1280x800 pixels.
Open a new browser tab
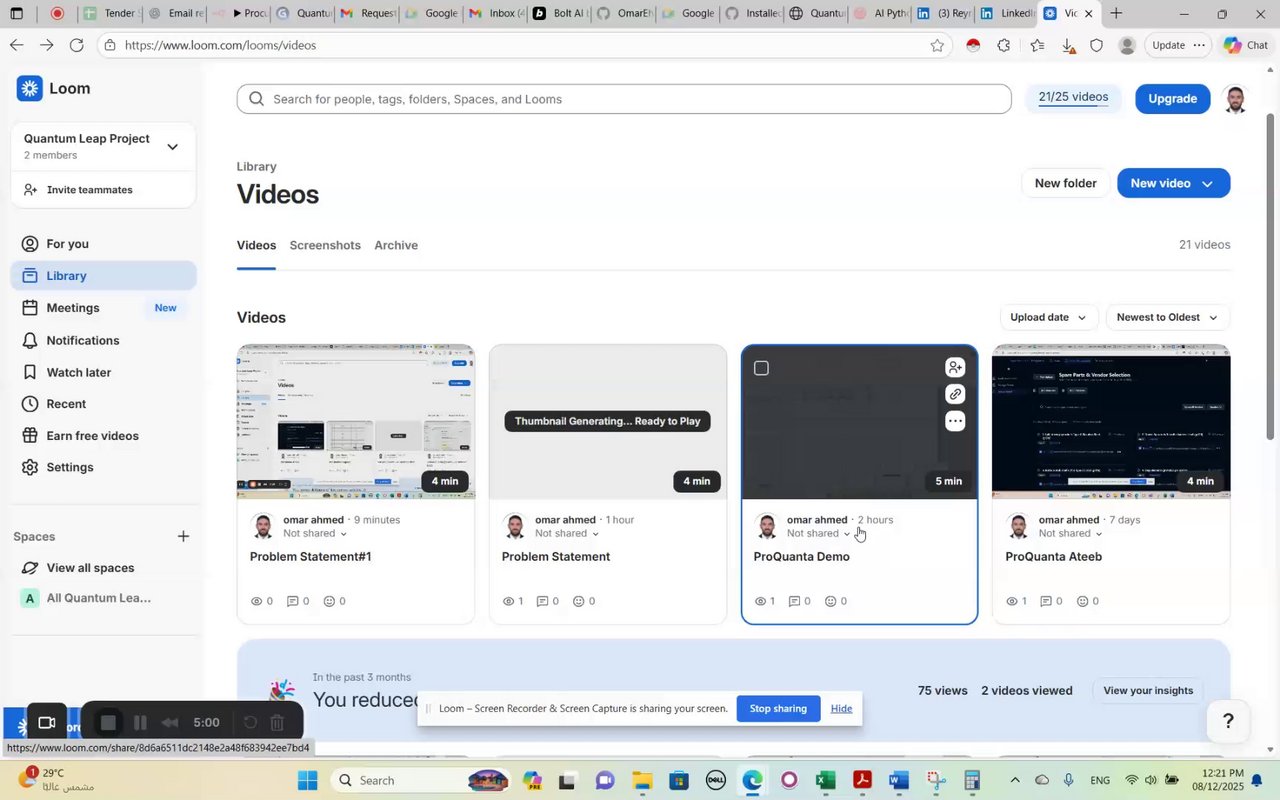(1116, 14)
